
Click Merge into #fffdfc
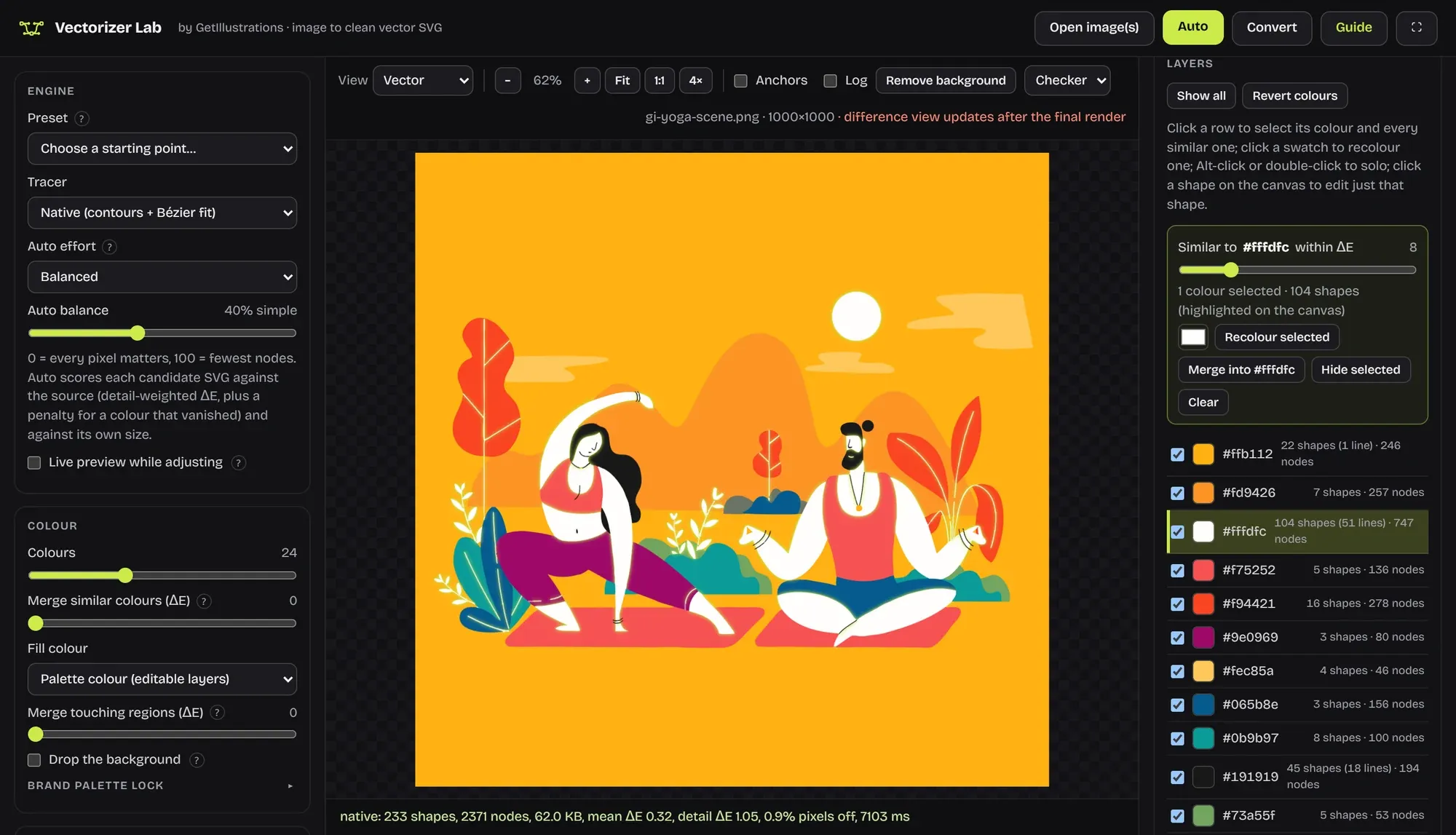point(1241,370)
